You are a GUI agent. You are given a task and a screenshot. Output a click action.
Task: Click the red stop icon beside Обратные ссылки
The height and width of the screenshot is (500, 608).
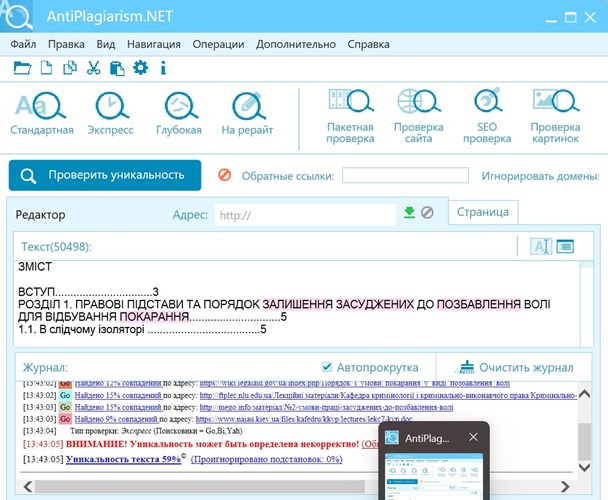[225, 175]
